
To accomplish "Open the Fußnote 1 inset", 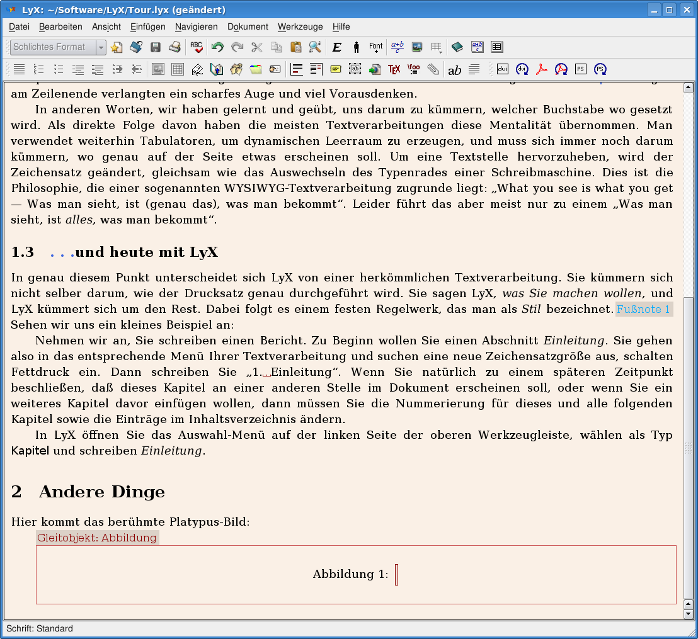I will (644, 309).
